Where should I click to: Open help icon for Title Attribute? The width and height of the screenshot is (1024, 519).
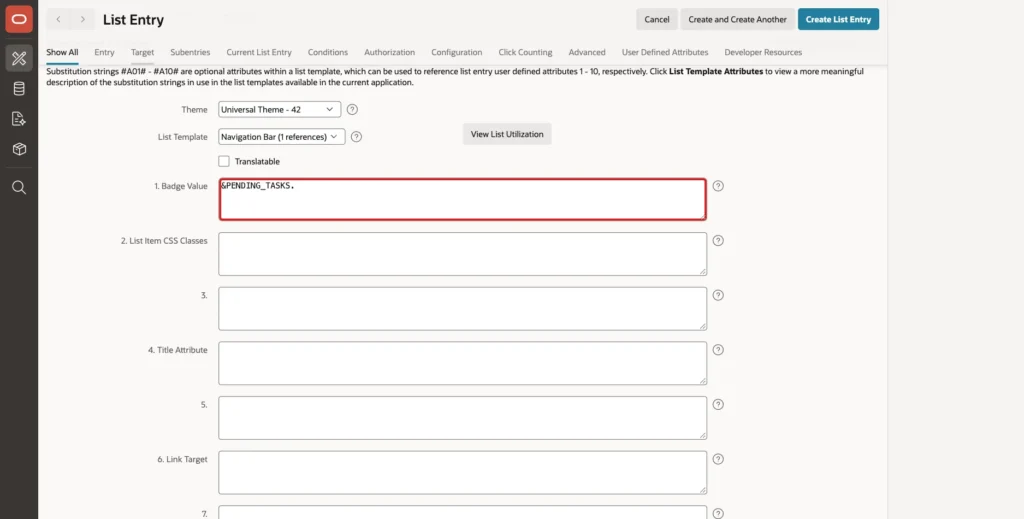click(x=718, y=350)
